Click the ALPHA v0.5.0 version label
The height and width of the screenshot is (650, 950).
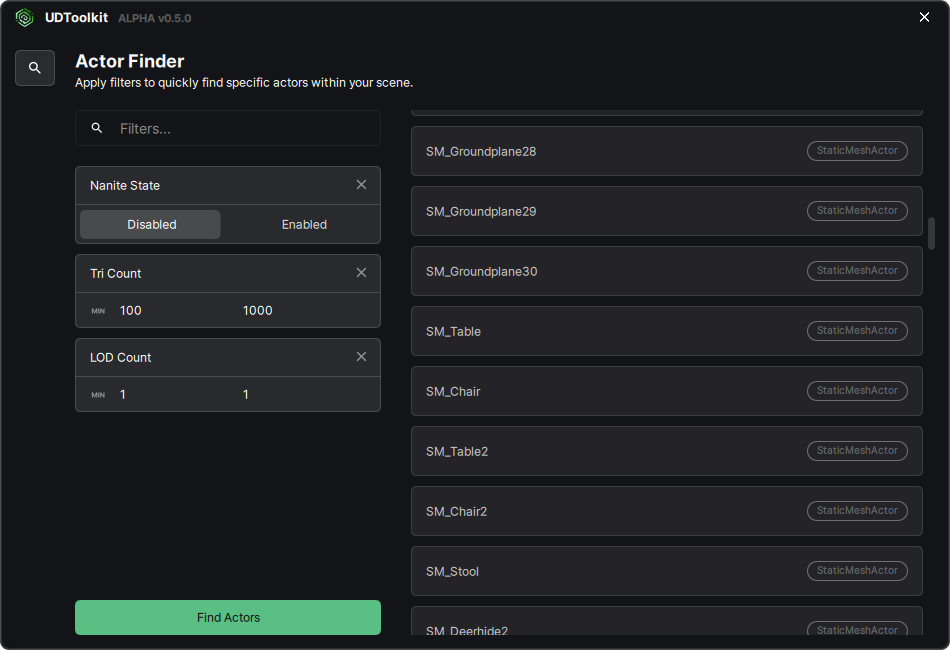[x=154, y=18]
